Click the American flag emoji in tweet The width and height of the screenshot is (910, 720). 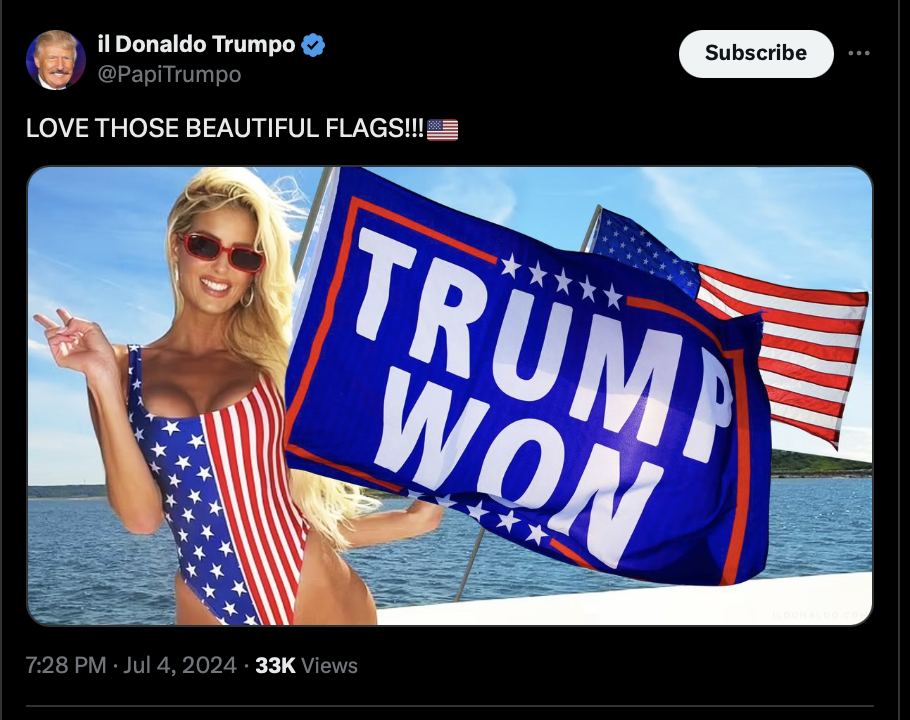click(x=442, y=129)
